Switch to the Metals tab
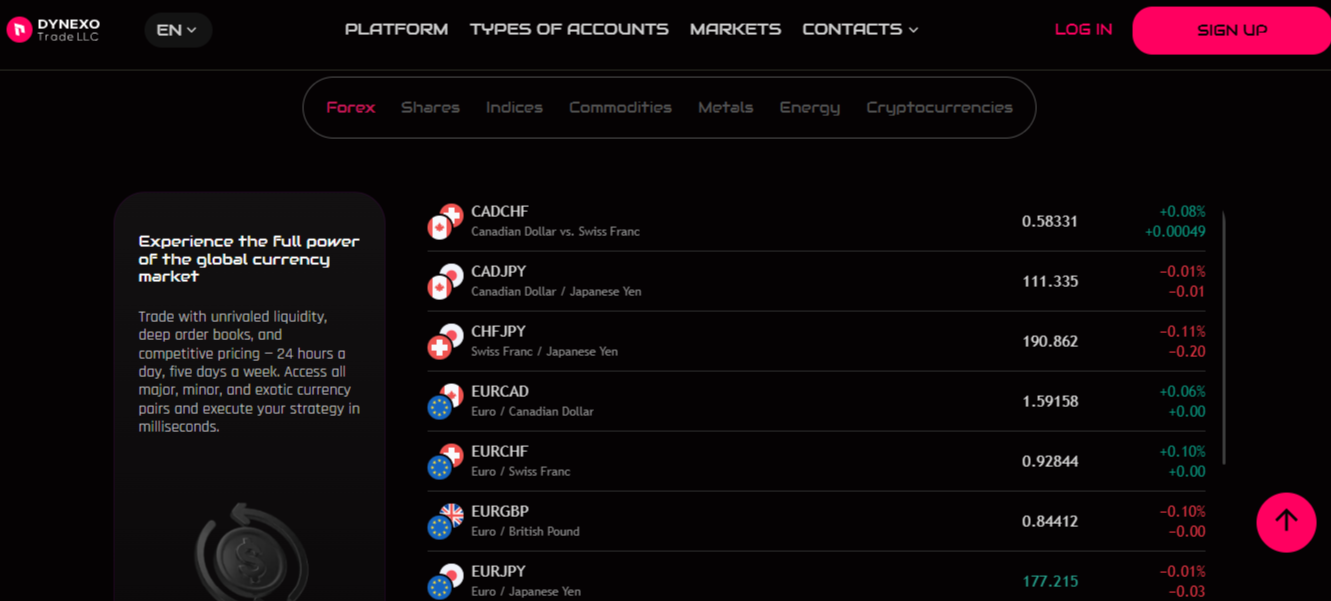 click(x=725, y=107)
